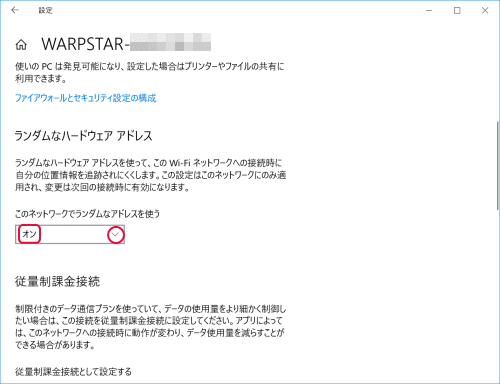Screen dimensions: 500x384
Task: Expand the random address dropdown chevron
Action: (x=115, y=234)
